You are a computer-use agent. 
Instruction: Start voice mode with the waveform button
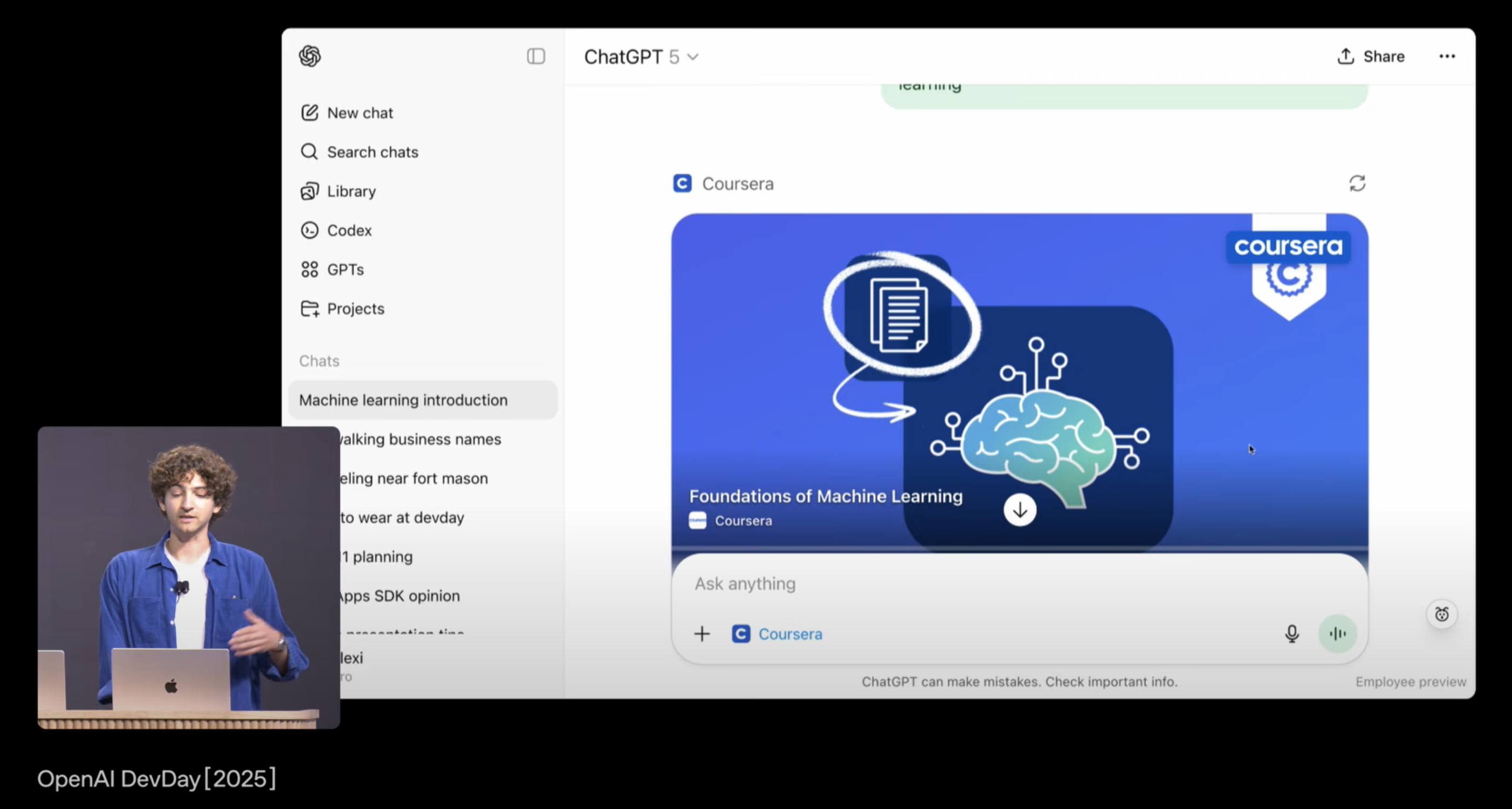1337,634
